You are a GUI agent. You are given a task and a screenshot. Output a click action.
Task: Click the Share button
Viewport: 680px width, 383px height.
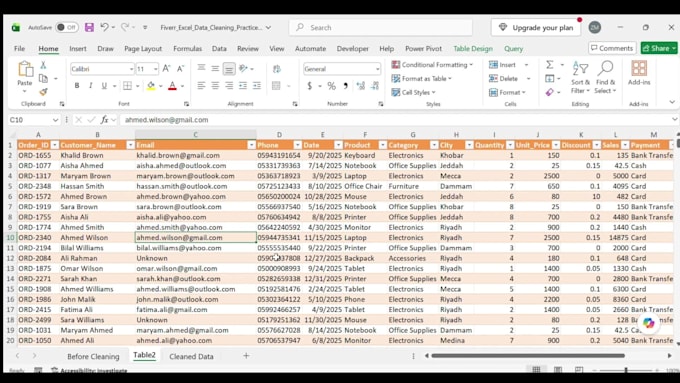(659, 48)
